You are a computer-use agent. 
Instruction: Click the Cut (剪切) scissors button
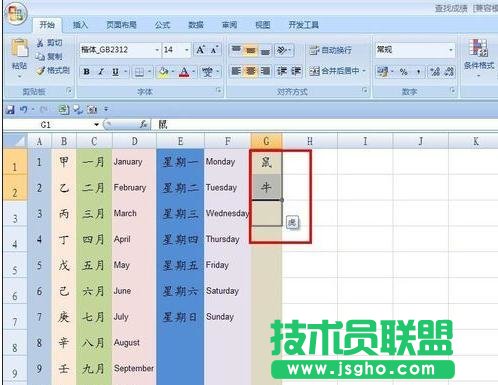point(49,43)
